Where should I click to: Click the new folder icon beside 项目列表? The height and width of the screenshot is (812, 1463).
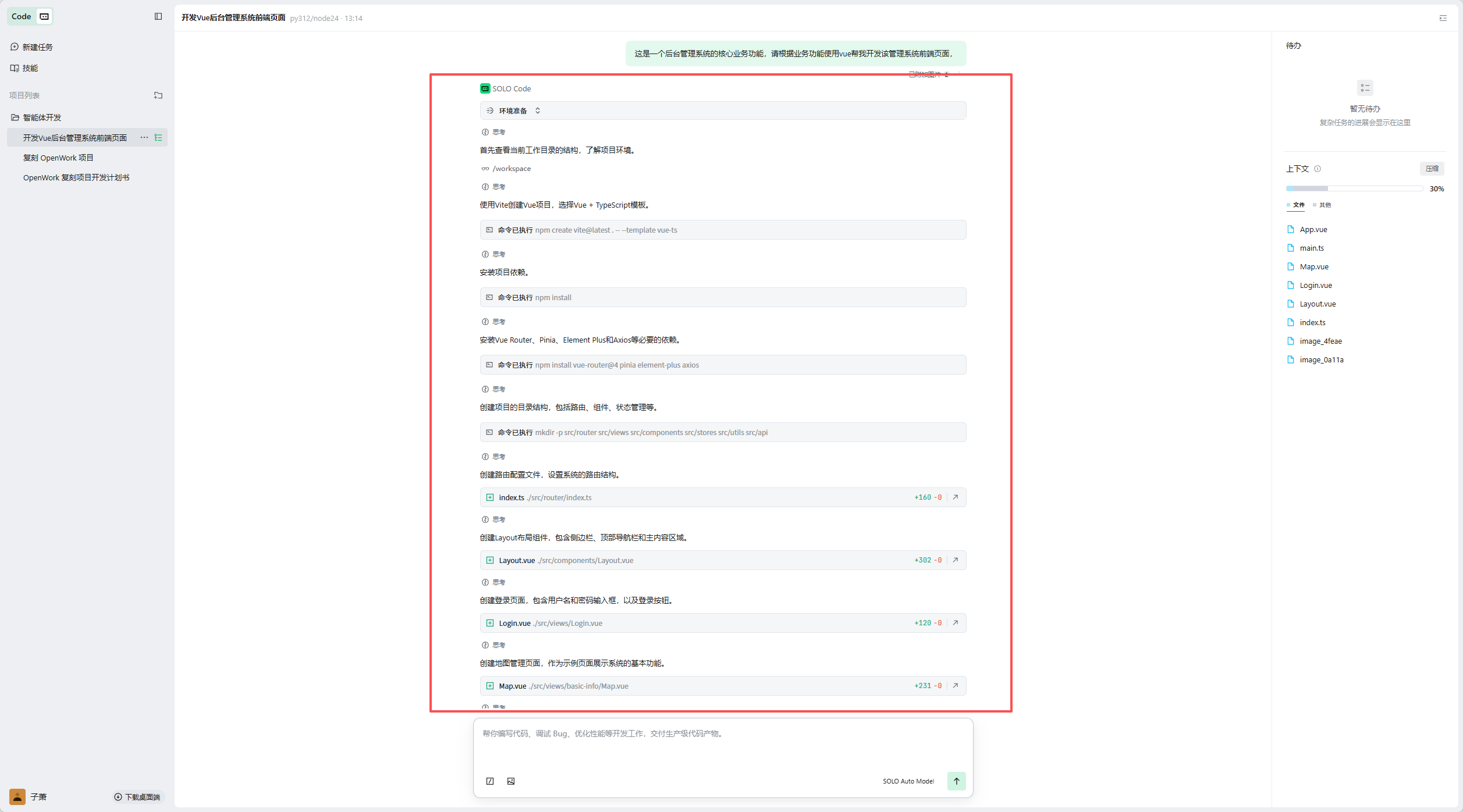(x=158, y=95)
